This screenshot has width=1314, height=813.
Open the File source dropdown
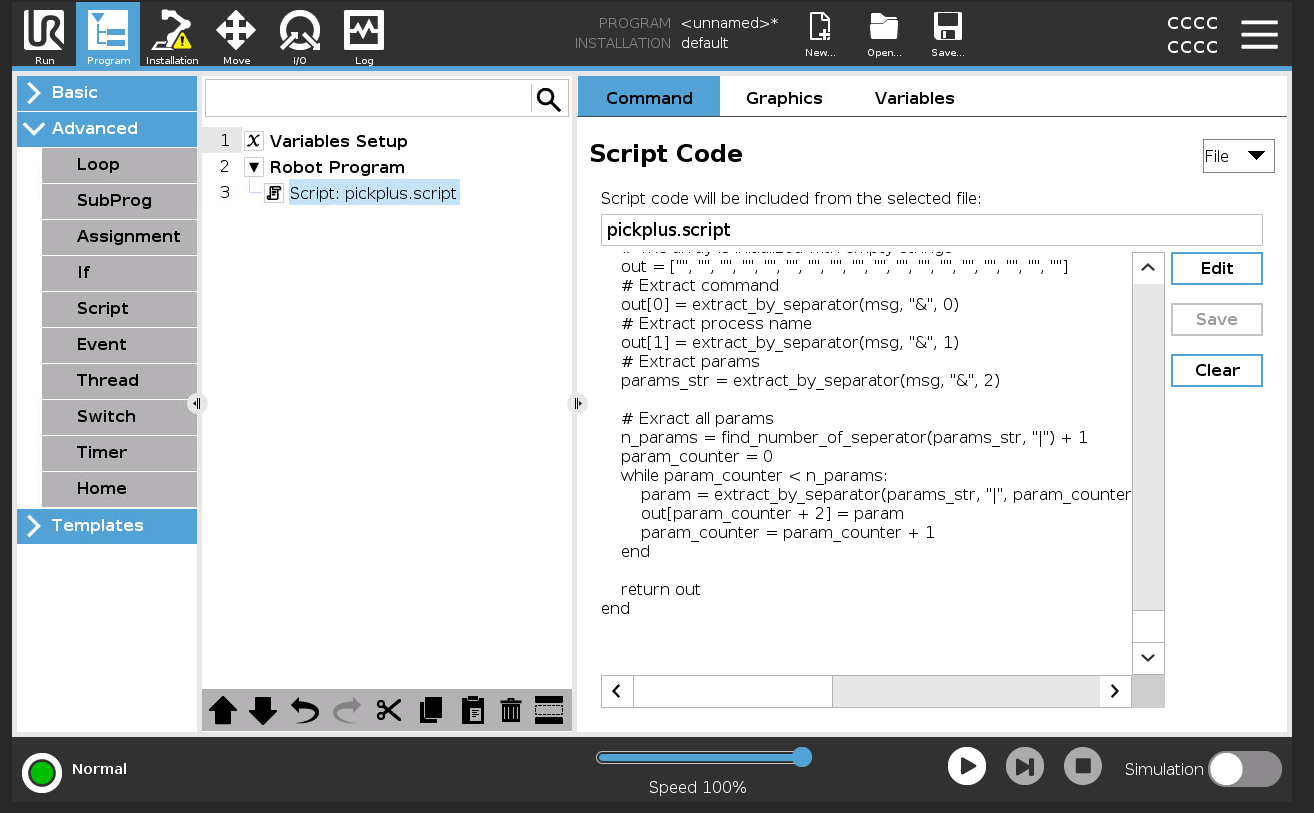[1238, 156]
